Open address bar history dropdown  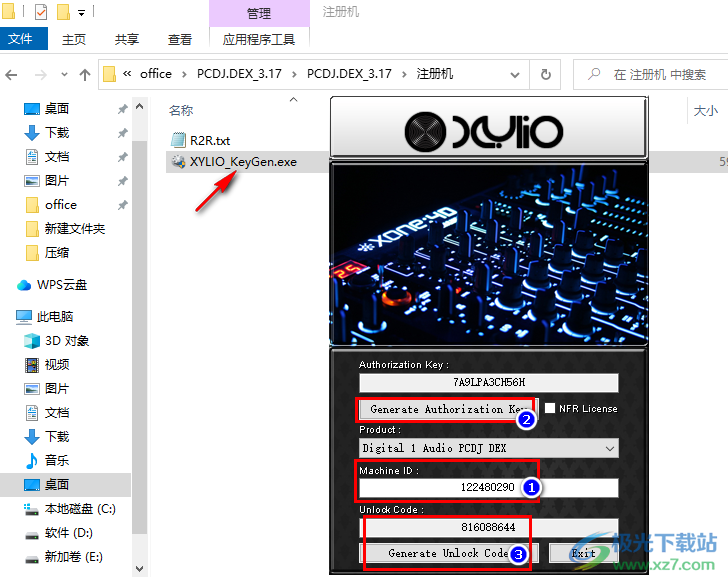coord(515,75)
